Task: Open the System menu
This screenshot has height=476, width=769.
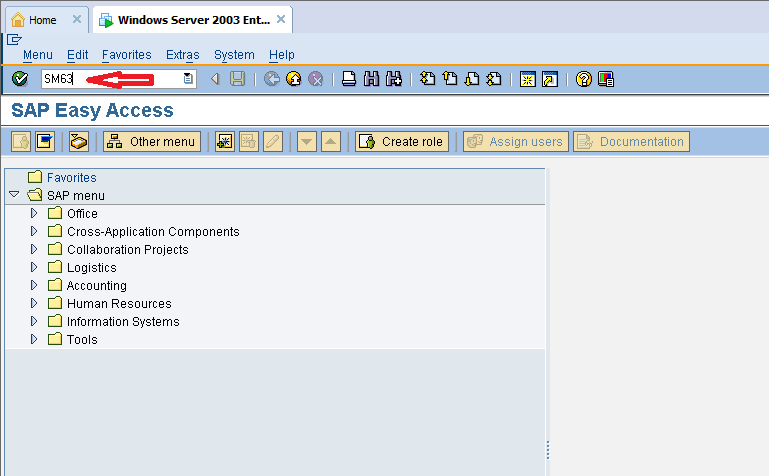Action: [234, 55]
